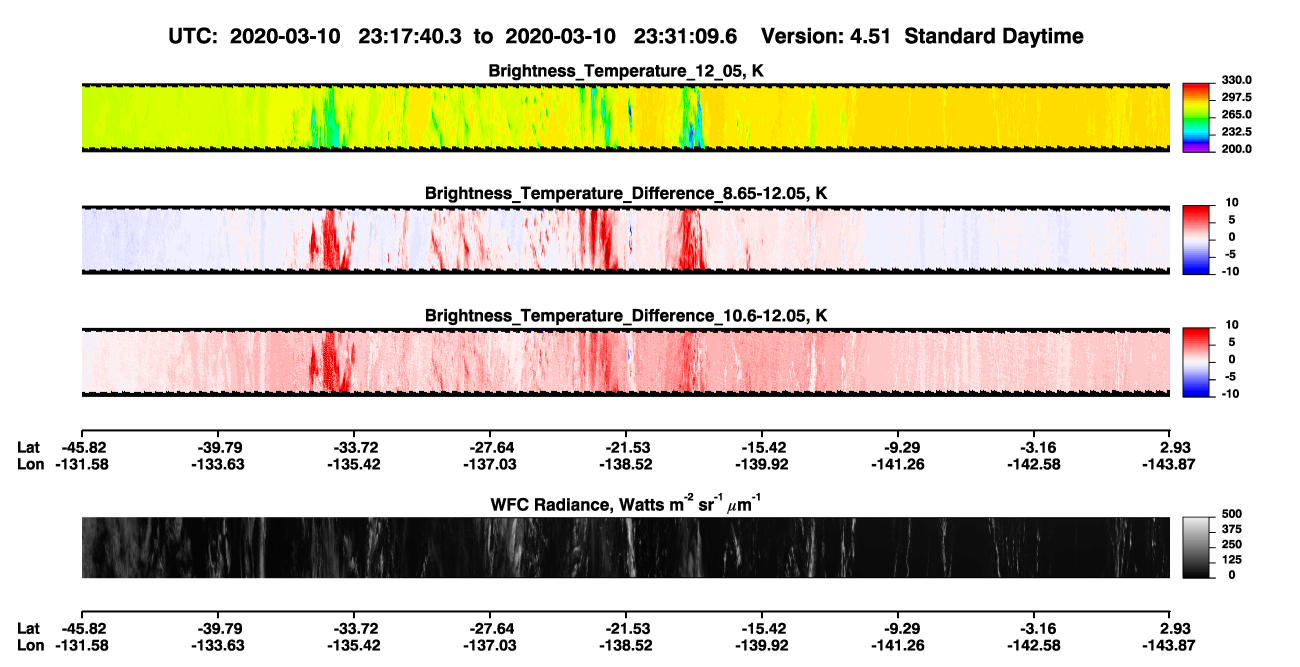The width and height of the screenshot is (1300, 667).
Task: Click the colorbar value '200.0'
Action: [1237, 148]
